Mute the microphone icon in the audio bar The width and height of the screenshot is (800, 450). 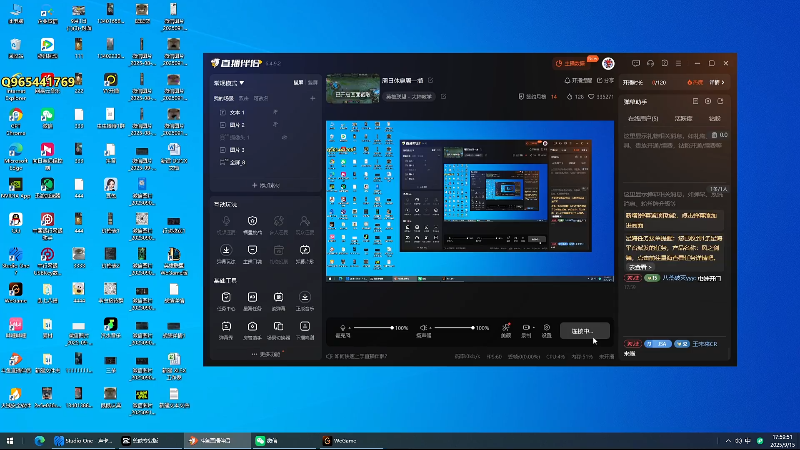[342, 328]
